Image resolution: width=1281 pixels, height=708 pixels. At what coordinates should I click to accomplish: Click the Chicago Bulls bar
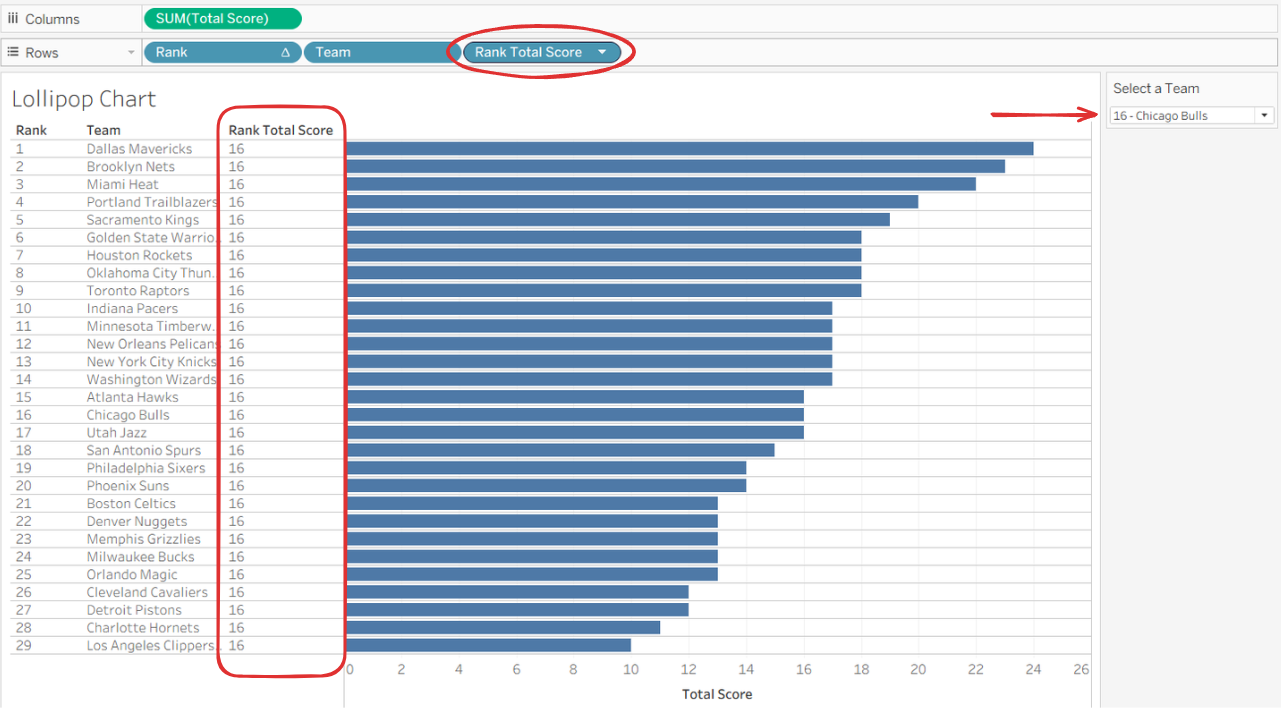[x=575, y=415]
